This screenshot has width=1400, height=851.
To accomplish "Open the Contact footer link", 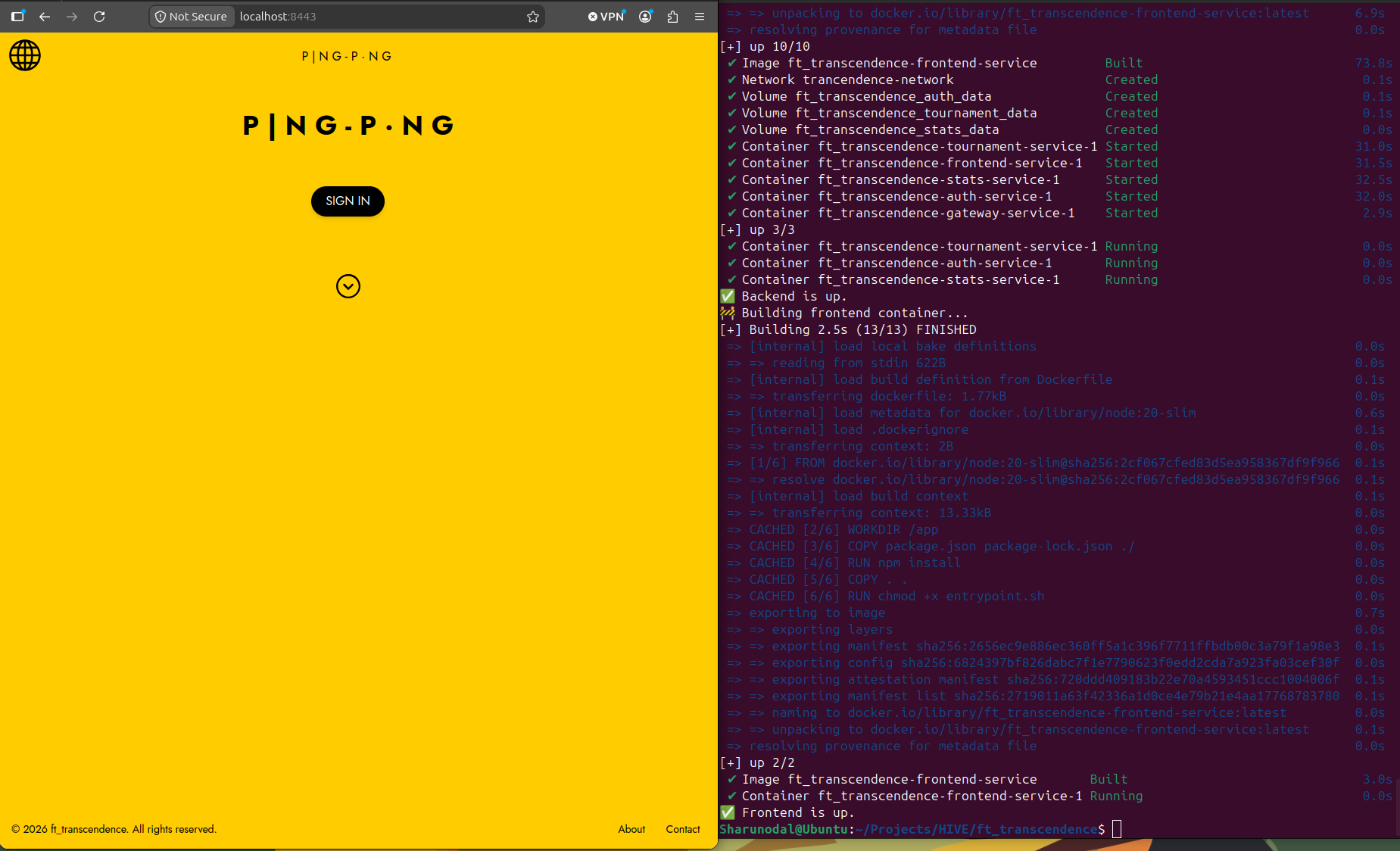I will [683, 829].
